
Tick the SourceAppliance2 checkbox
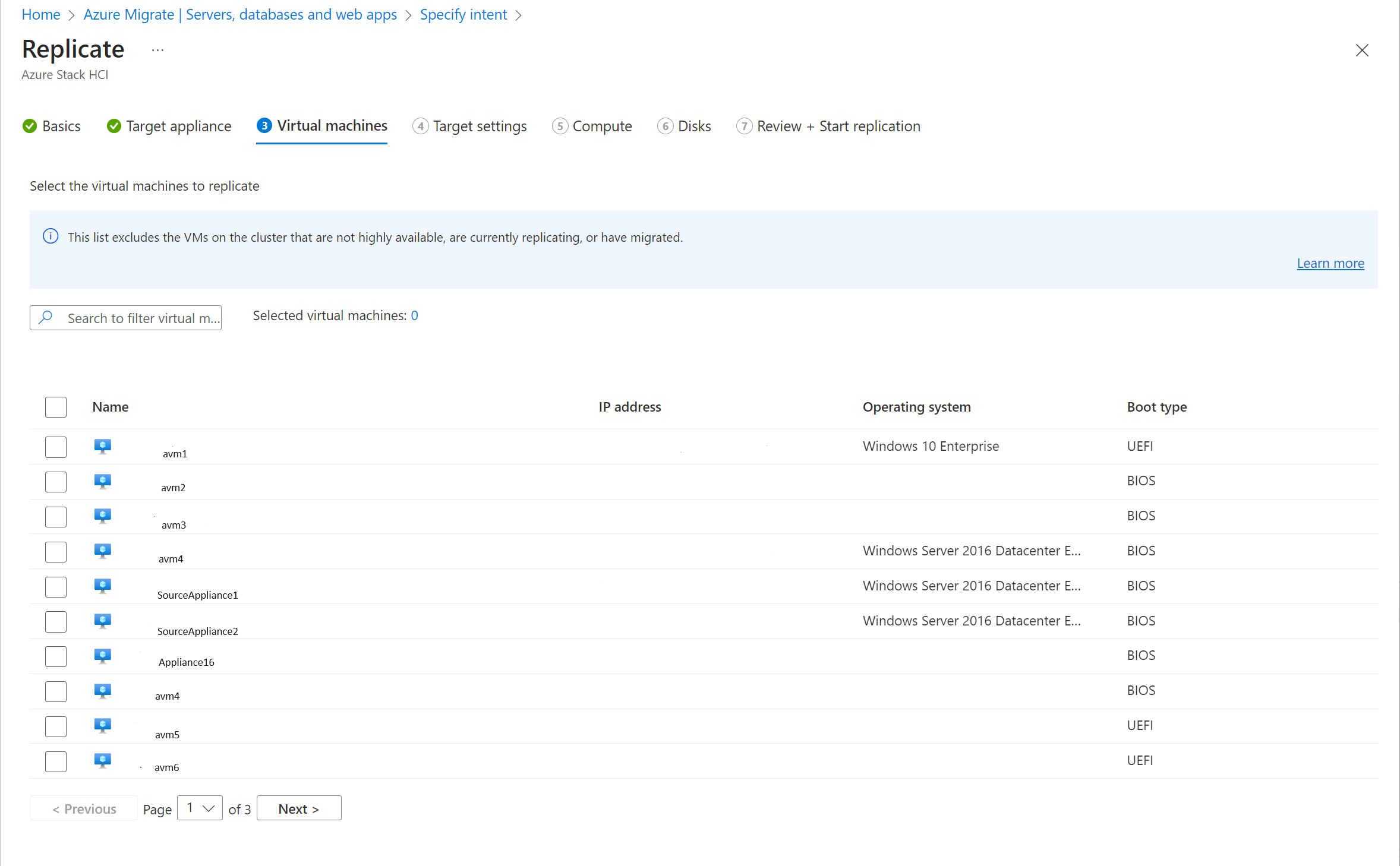coord(56,622)
